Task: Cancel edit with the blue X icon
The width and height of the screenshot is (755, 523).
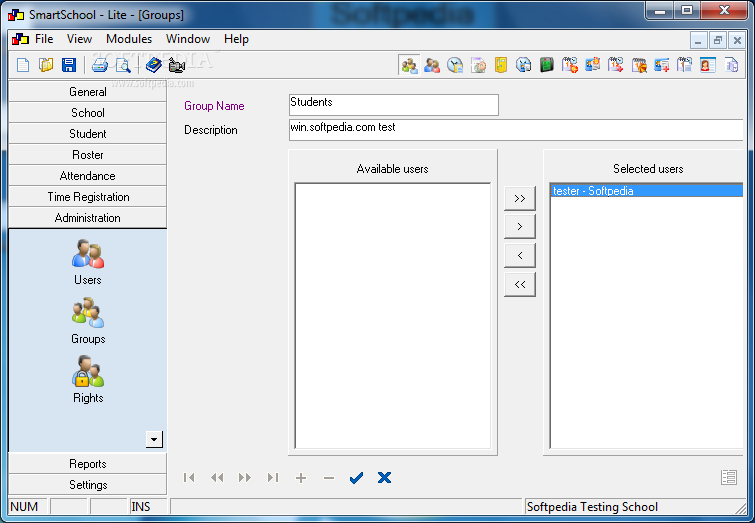Action: click(x=384, y=477)
